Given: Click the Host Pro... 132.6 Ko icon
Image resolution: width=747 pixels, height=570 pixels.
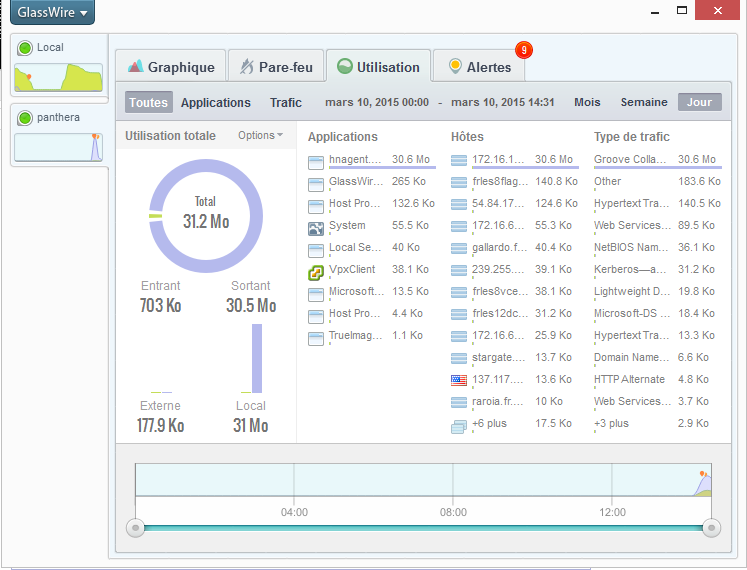Looking at the screenshot, I should [316, 206].
